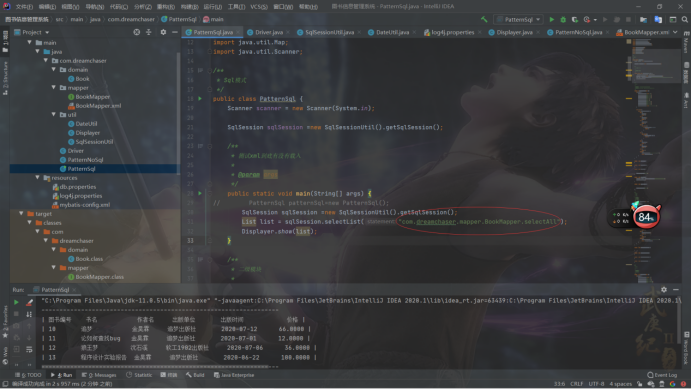
Task: Click the Run panel layout sort icon
Action: [x=29, y=314]
